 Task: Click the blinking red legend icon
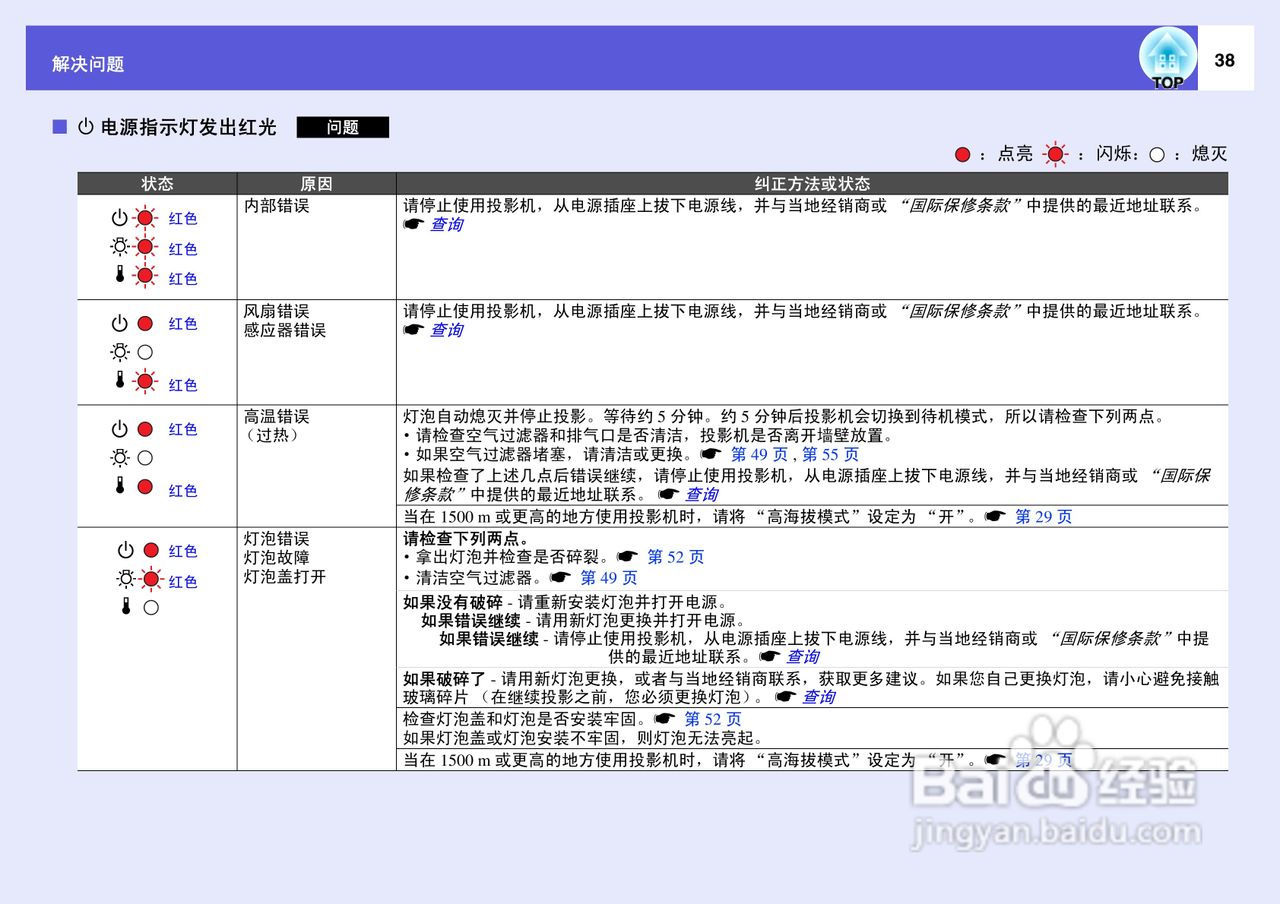point(1052,155)
